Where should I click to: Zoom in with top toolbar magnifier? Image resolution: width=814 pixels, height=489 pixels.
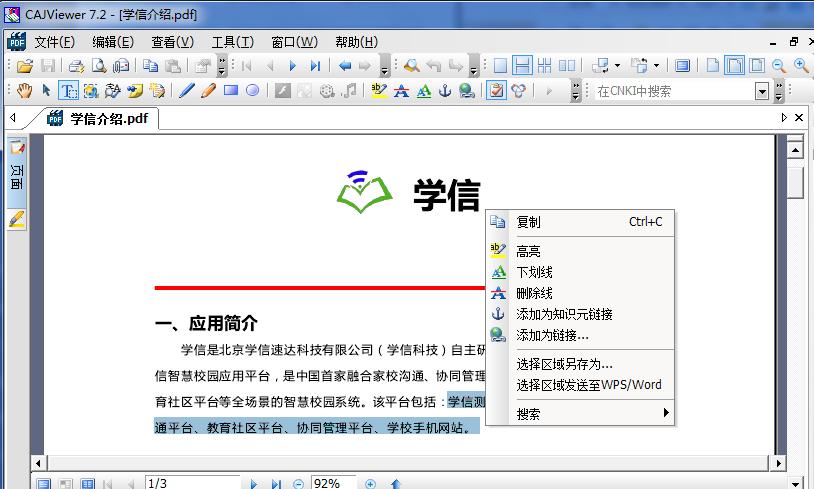(801, 66)
